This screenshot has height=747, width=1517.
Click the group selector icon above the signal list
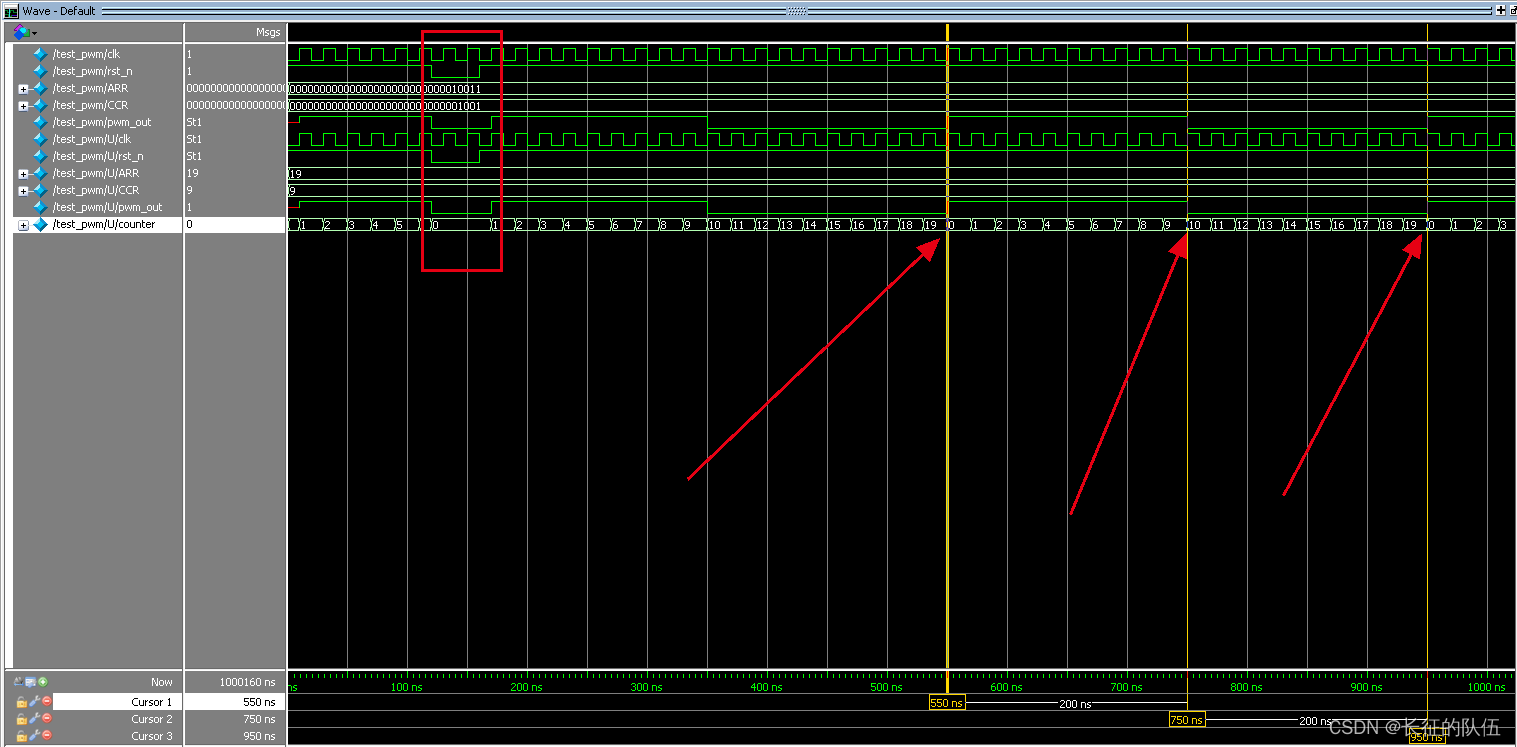19,31
